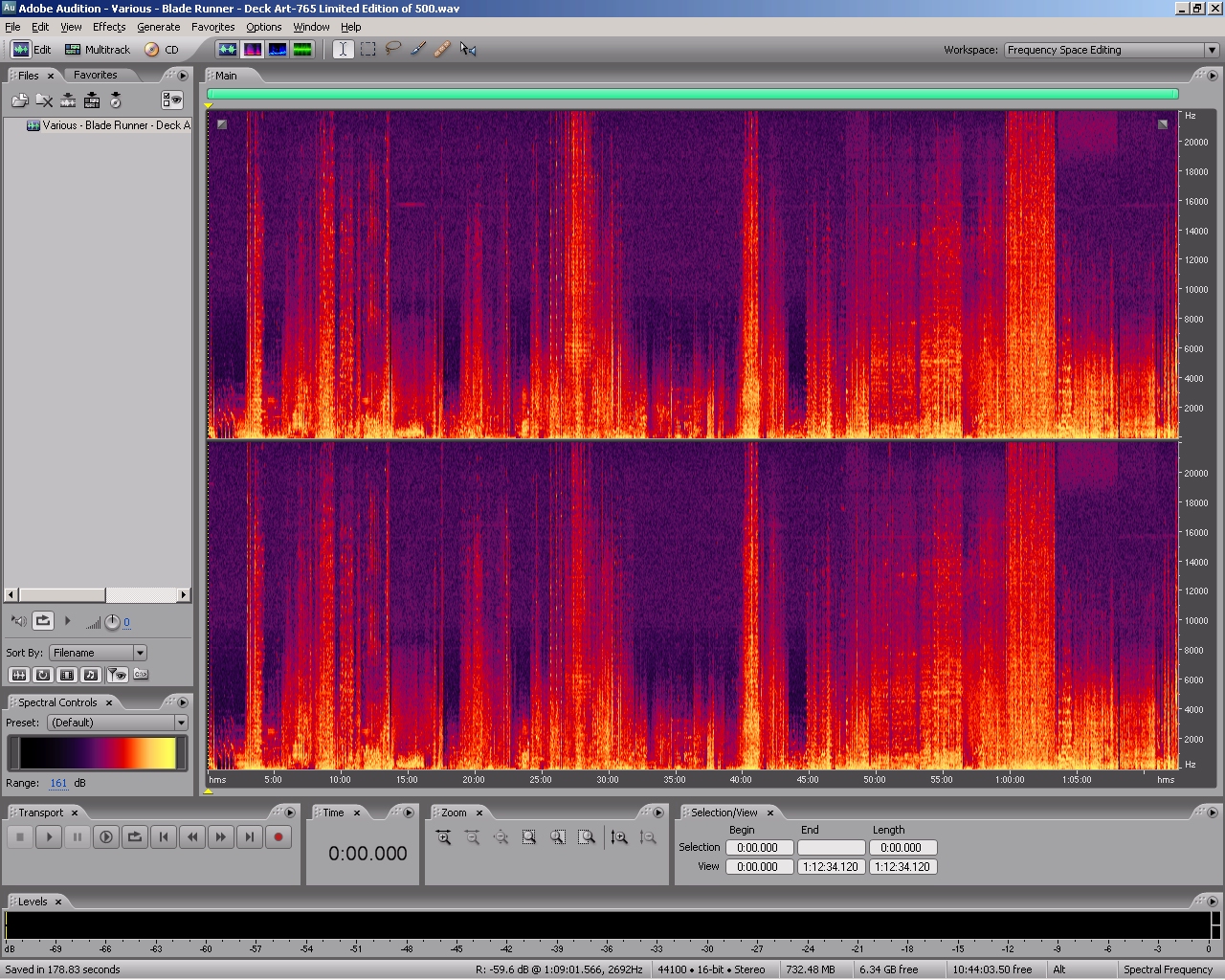This screenshot has width=1225, height=980.
Task: Open the Generate menu
Action: (x=158, y=27)
